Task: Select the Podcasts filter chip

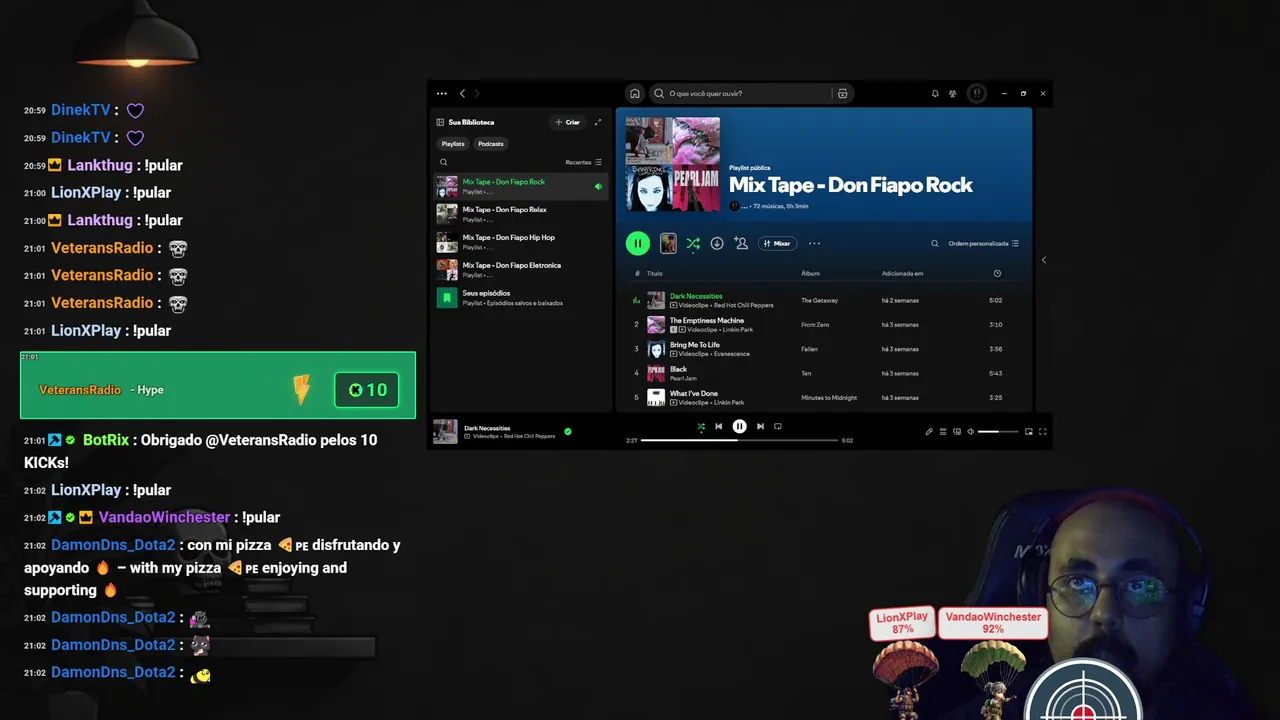Action: click(x=491, y=144)
